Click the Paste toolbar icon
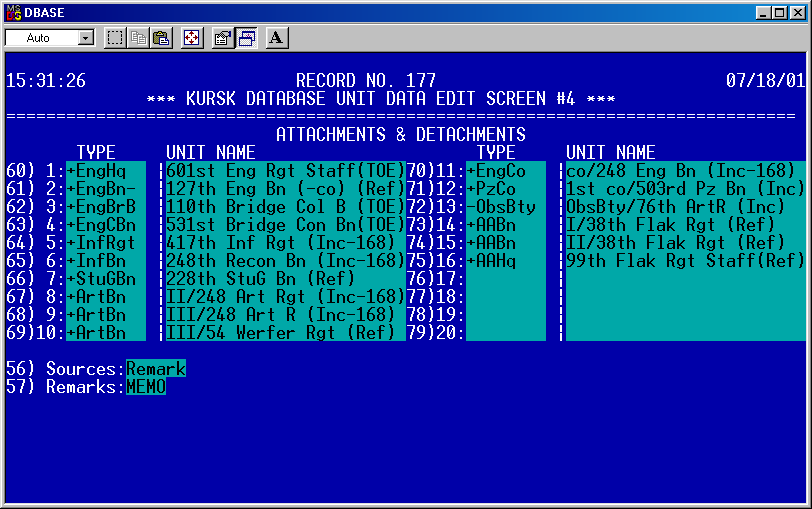The height and width of the screenshot is (509, 812). [160, 38]
